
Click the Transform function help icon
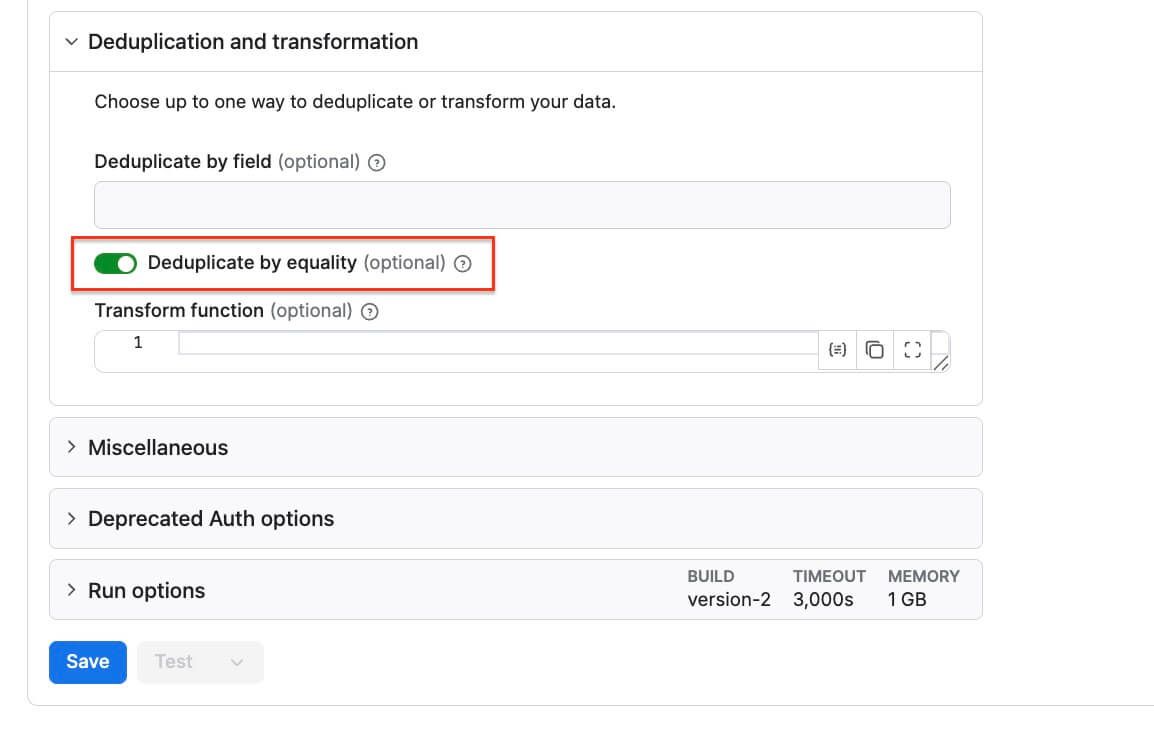[x=368, y=311]
